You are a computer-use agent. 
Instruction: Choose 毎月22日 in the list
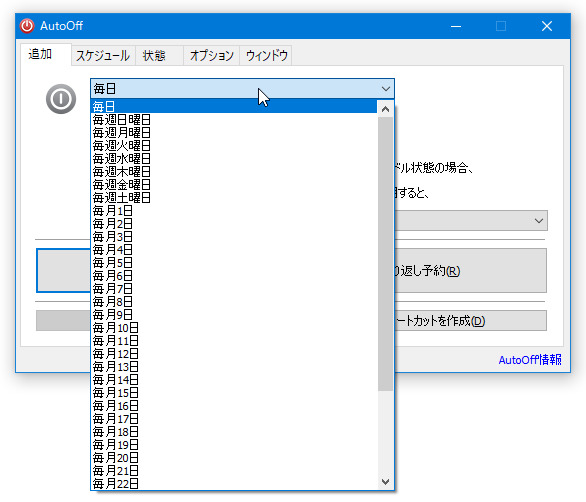tap(234, 484)
